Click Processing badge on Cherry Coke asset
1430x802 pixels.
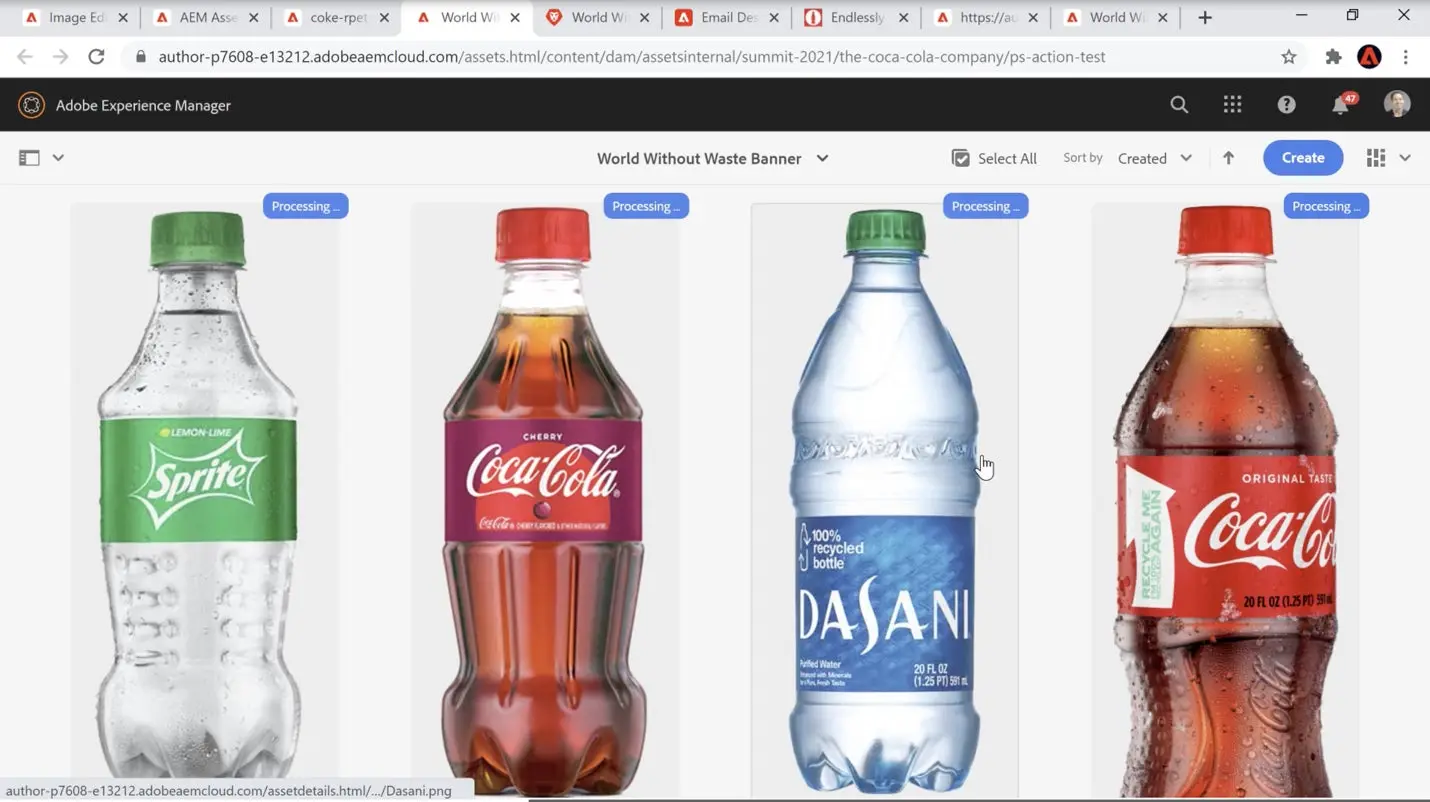[646, 206]
